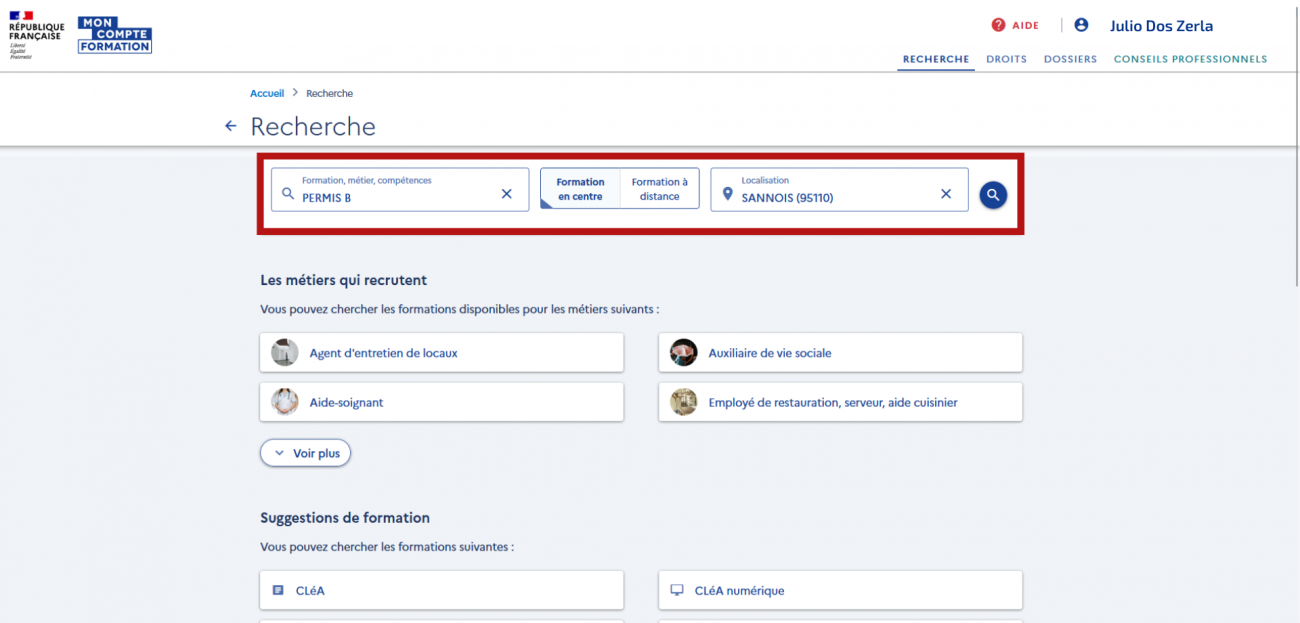This screenshot has width=1300, height=623.
Task: Choose Employé de restauration, serveur, aide cuisinier
Action: click(841, 402)
